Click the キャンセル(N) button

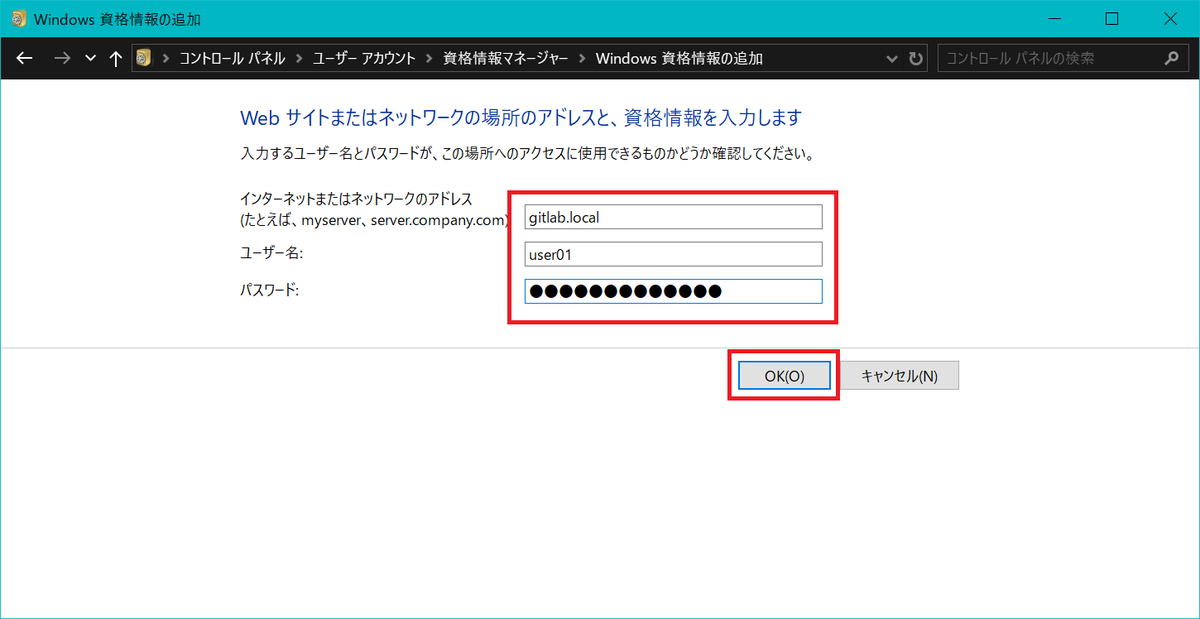[899, 375]
